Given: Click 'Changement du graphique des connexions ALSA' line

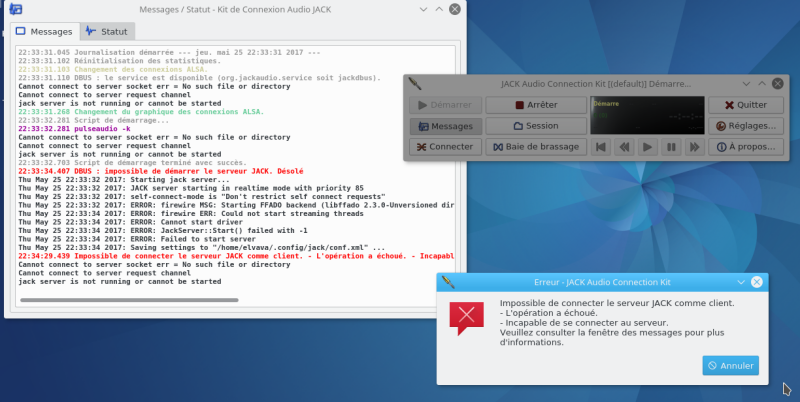Looking at the screenshot, I should [141, 112].
